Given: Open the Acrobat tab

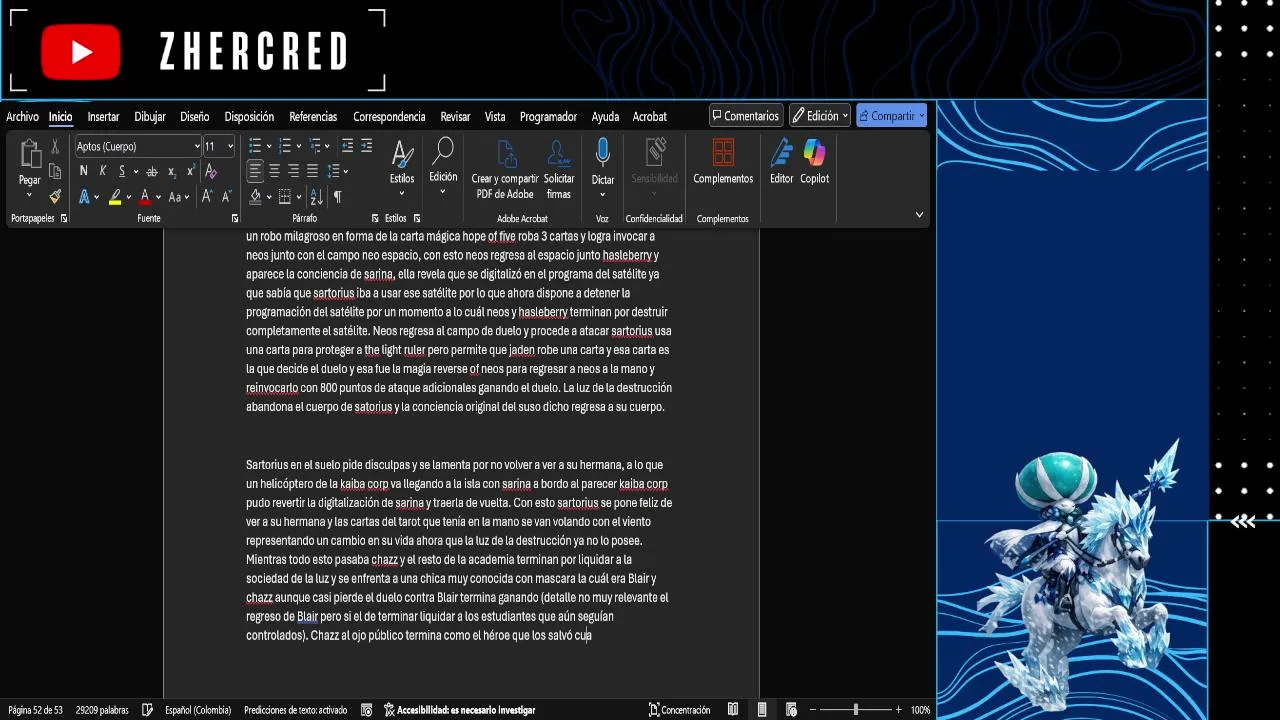Looking at the screenshot, I should tap(650, 116).
